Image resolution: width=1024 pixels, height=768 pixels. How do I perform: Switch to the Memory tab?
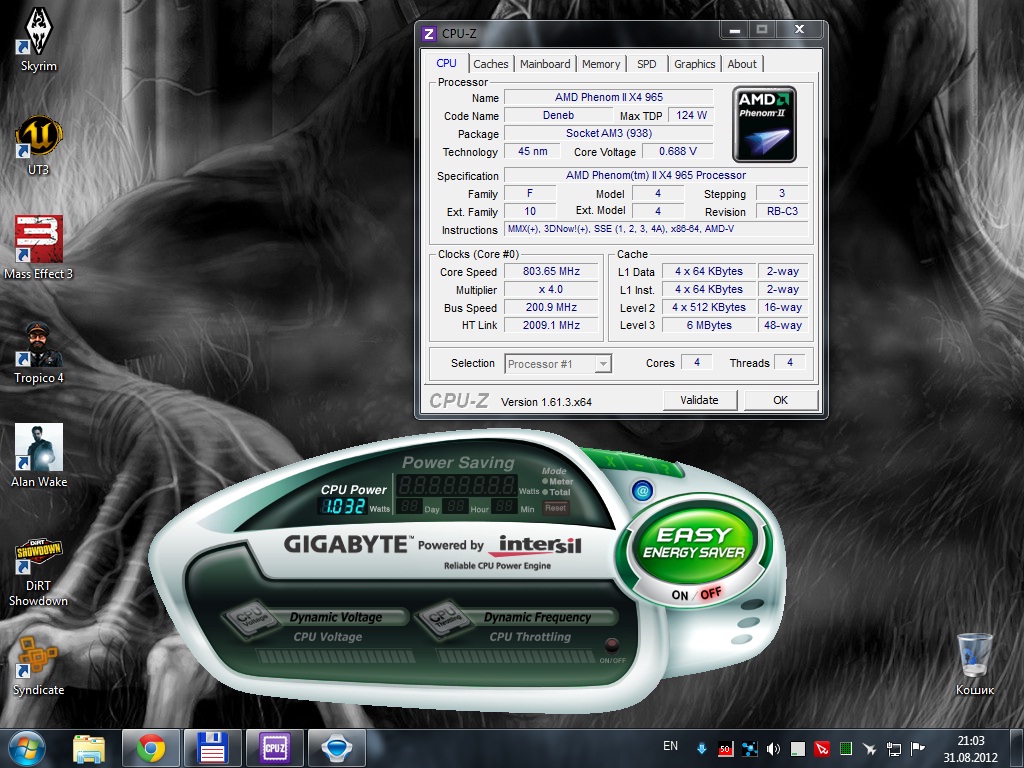click(x=601, y=64)
